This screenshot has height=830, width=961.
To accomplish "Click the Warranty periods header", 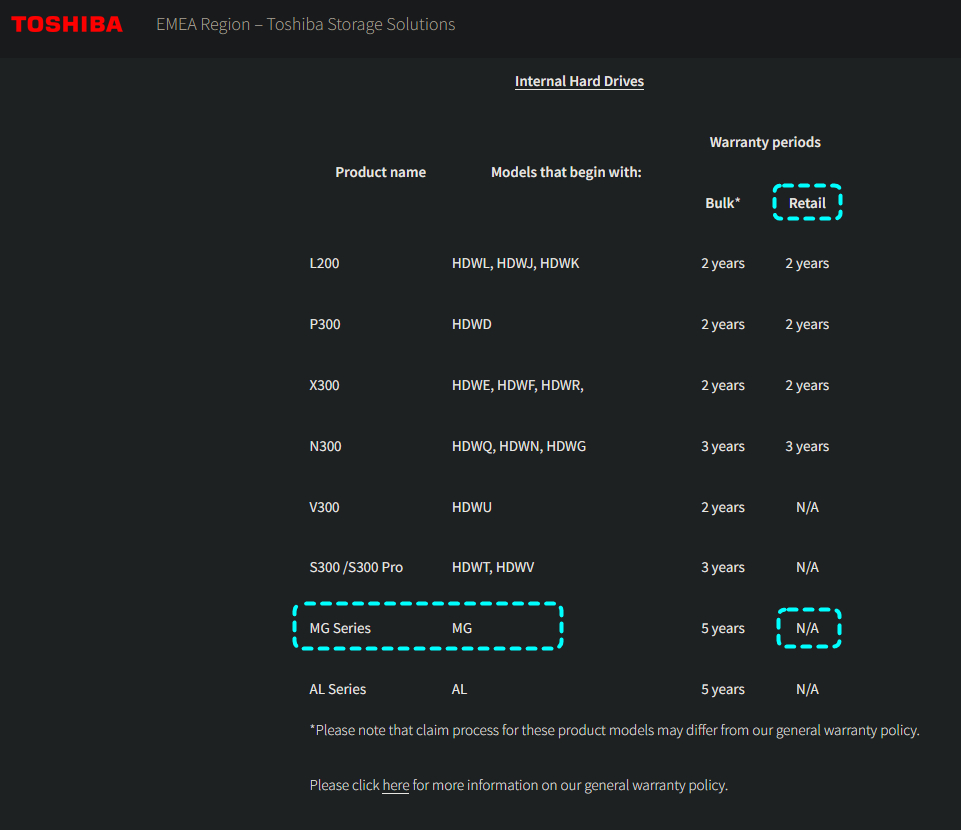I will click(x=765, y=142).
